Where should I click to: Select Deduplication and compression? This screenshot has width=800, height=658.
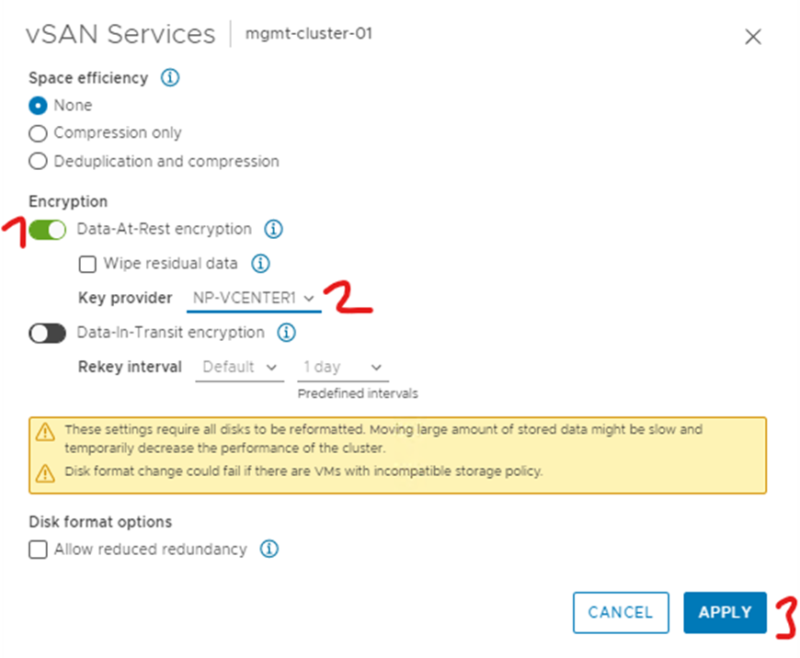point(37,161)
